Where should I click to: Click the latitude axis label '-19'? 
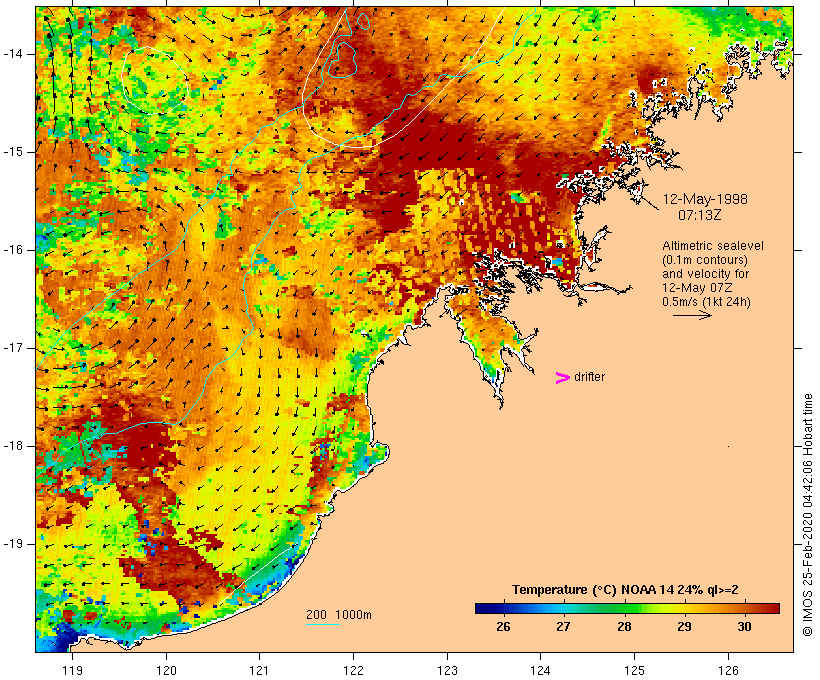point(12,544)
